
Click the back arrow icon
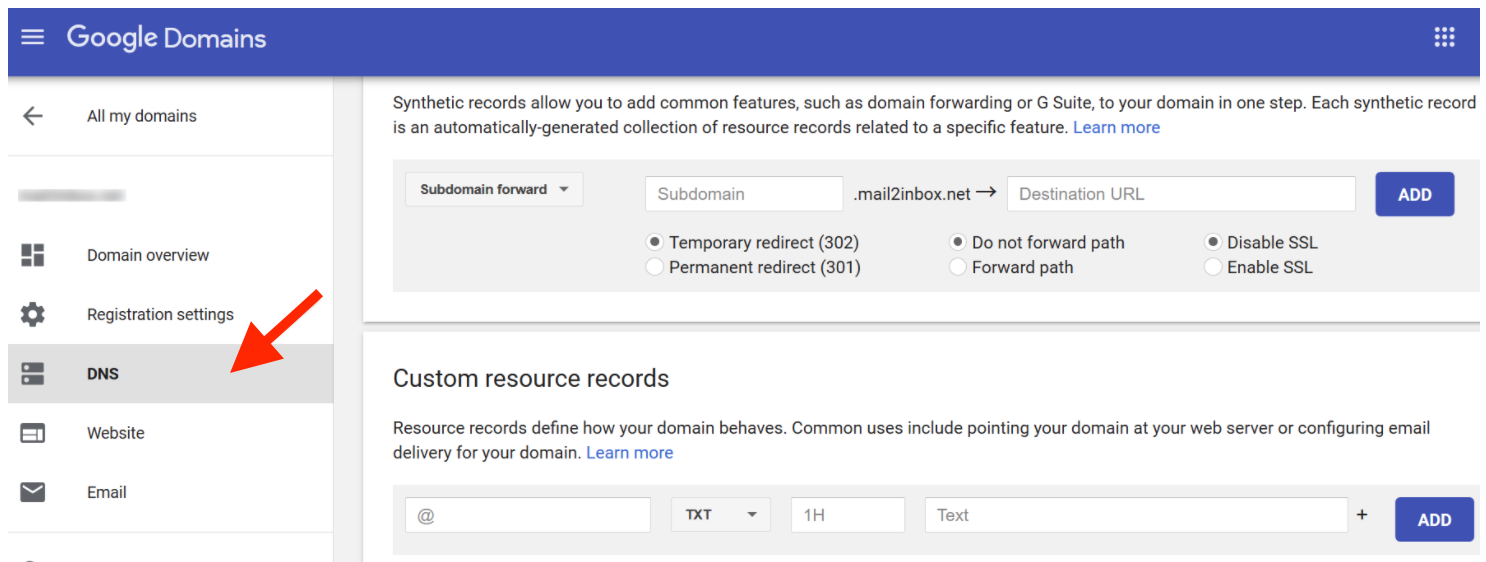pos(33,116)
